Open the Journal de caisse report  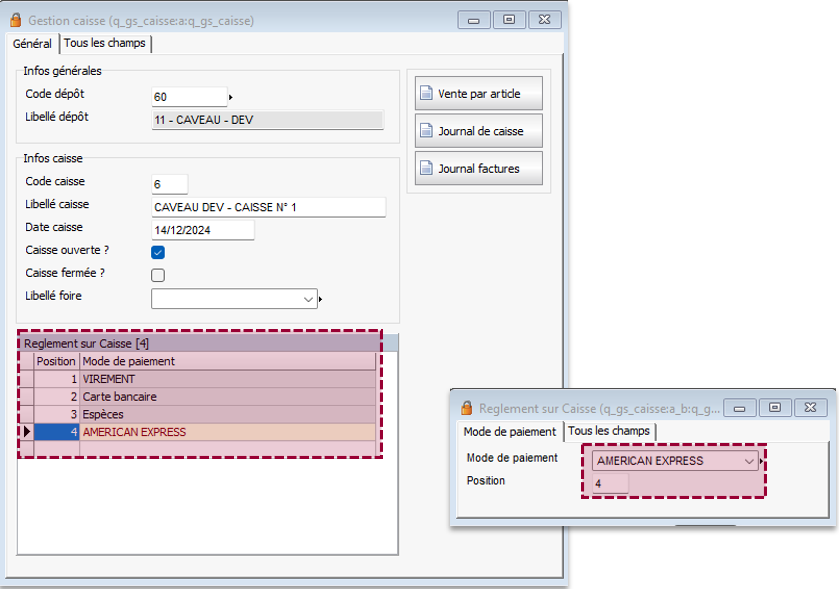tap(479, 131)
